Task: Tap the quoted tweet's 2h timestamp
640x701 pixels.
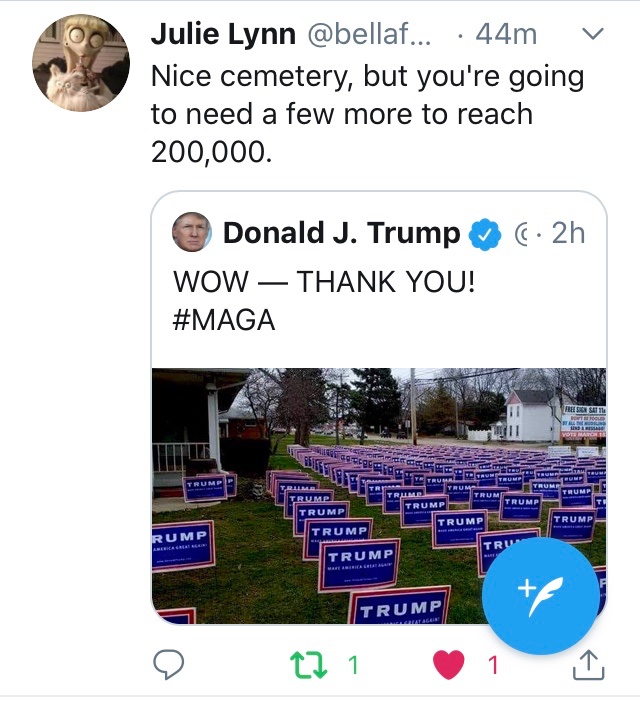Action: click(567, 234)
